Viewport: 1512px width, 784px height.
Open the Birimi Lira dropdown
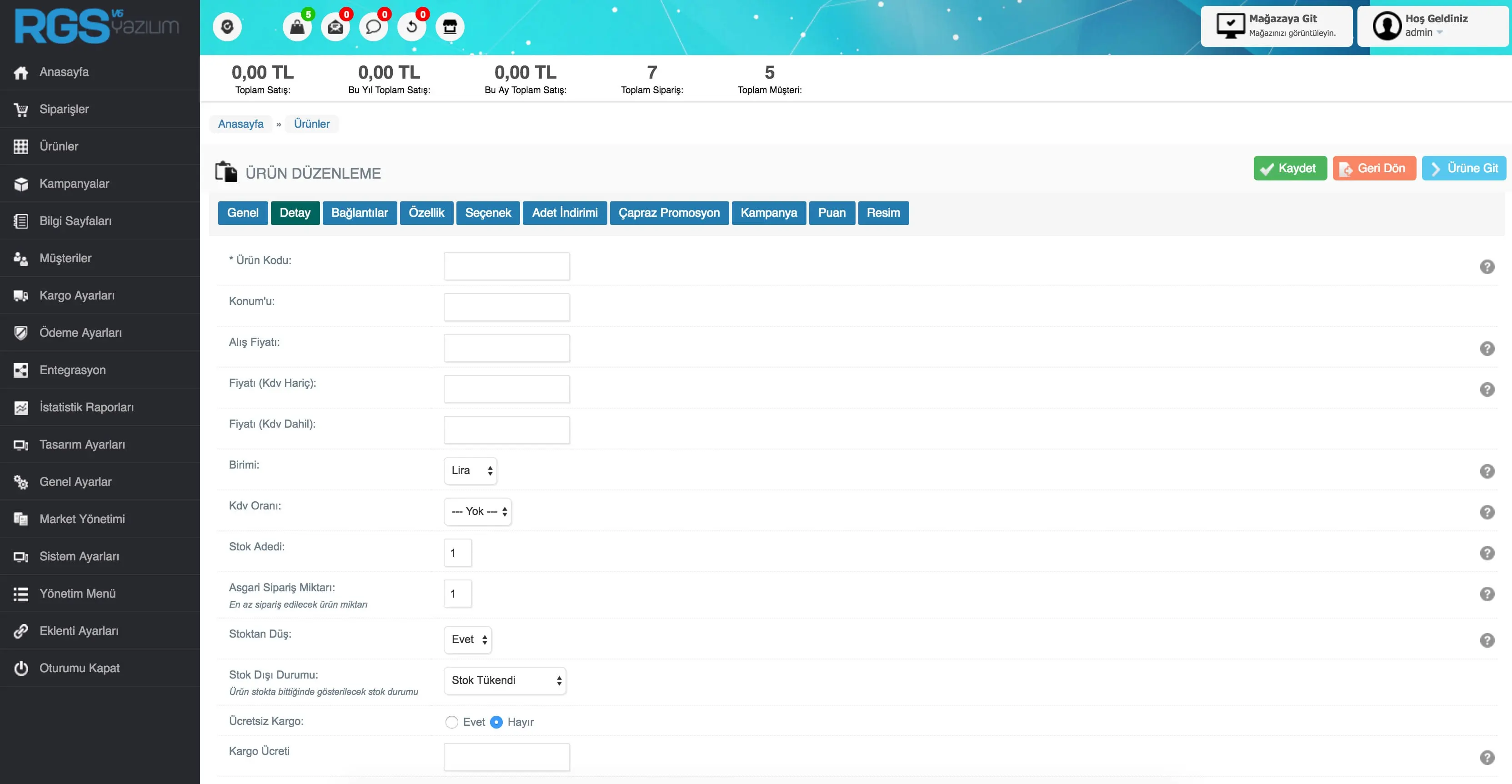pyautogui.click(x=470, y=471)
